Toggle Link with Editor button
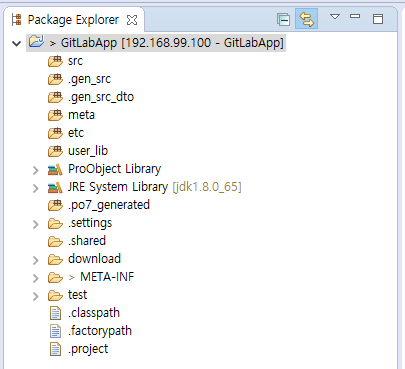405x369 pixels. pyautogui.click(x=306, y=19)
